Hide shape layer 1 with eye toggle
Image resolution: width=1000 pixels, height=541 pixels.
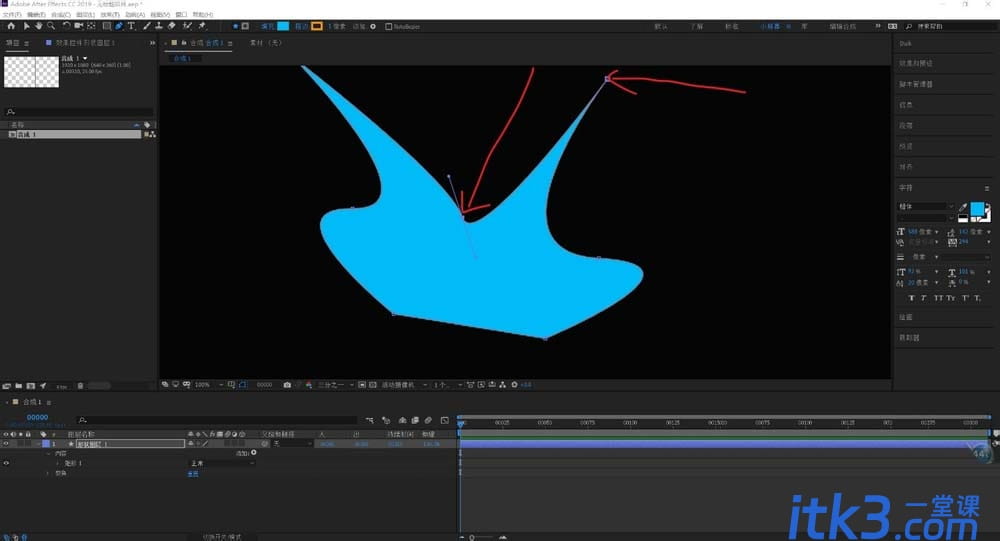coord(6,443)
